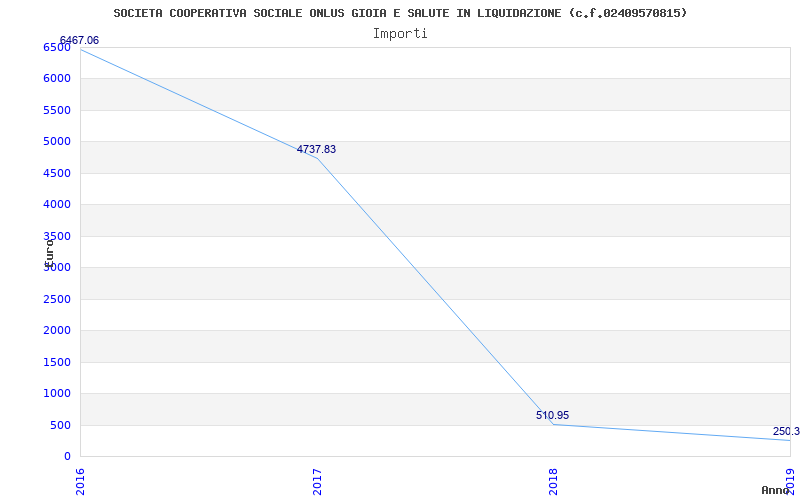Select the 'Importi' subtitle text

pos(400,34)
